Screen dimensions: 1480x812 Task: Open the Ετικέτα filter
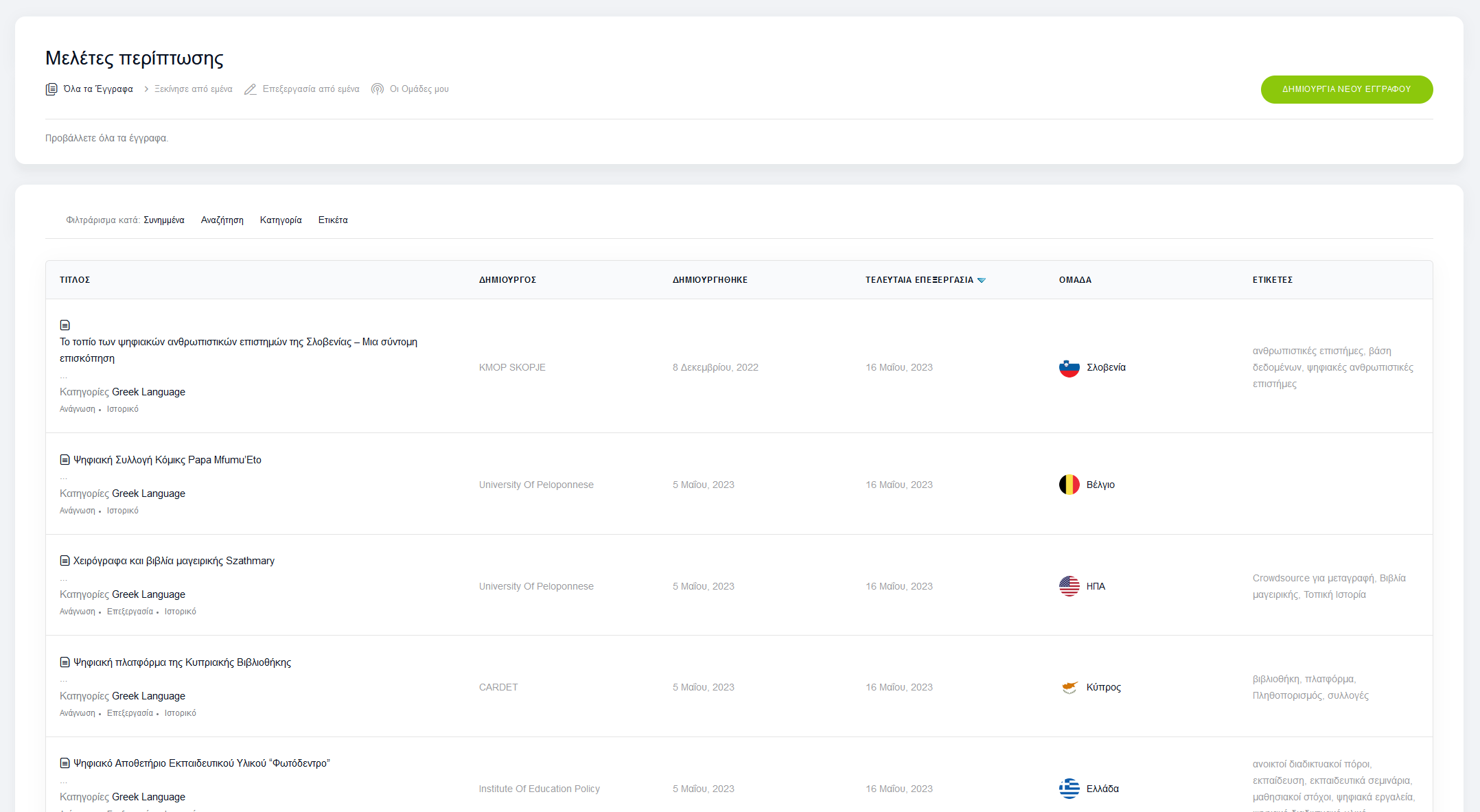coord(333,220)
